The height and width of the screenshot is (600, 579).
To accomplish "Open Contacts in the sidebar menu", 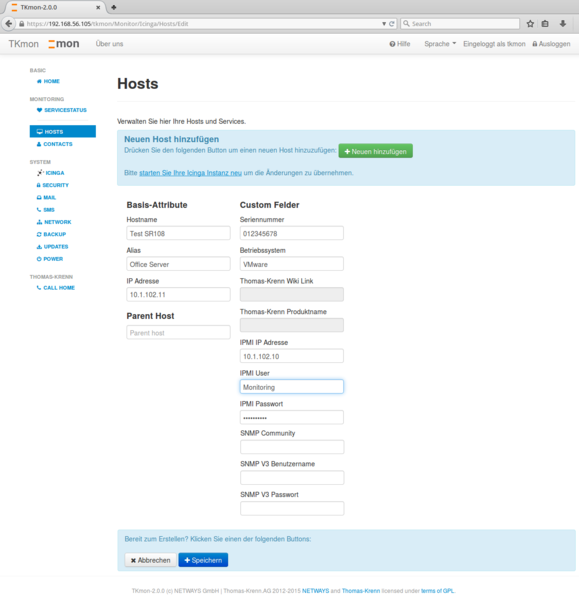I will [54, 144].
